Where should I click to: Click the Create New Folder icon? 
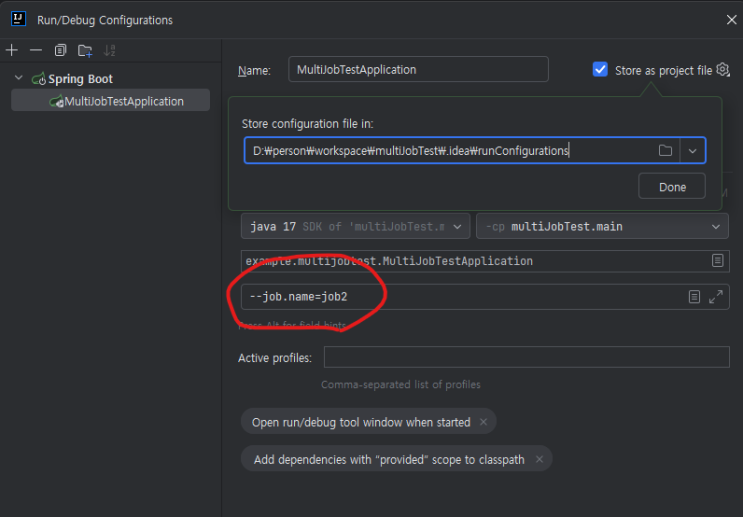[85, 50]
